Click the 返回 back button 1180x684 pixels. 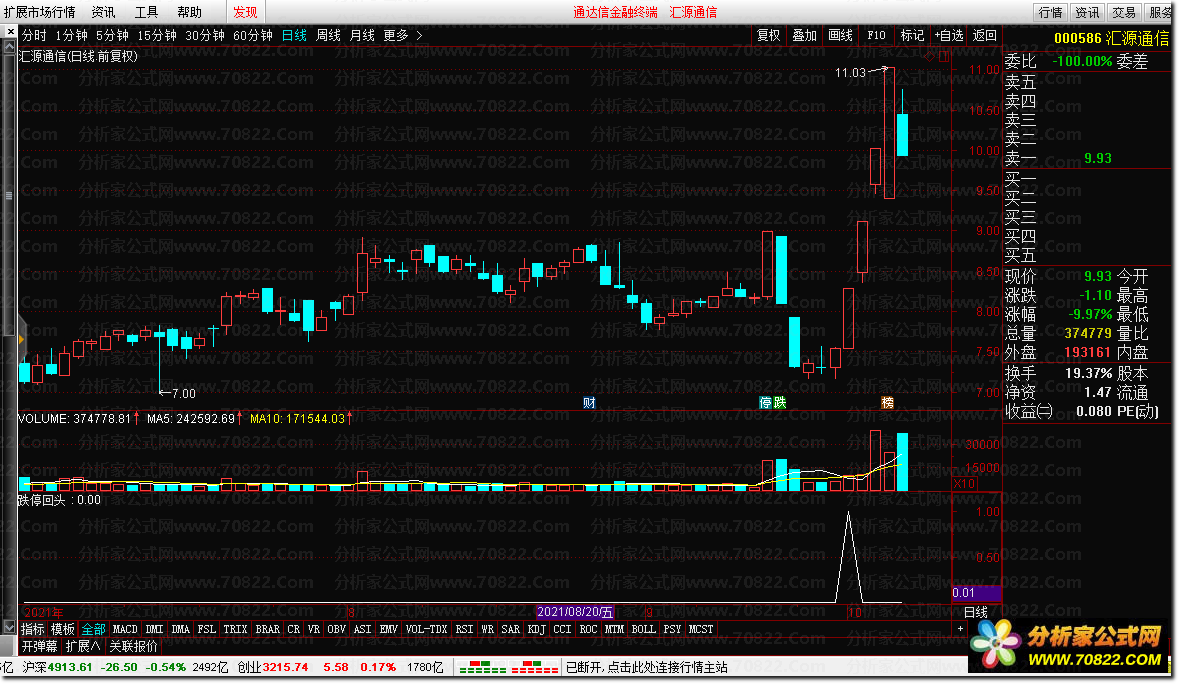pyautogui.click(x=984, y=35)
